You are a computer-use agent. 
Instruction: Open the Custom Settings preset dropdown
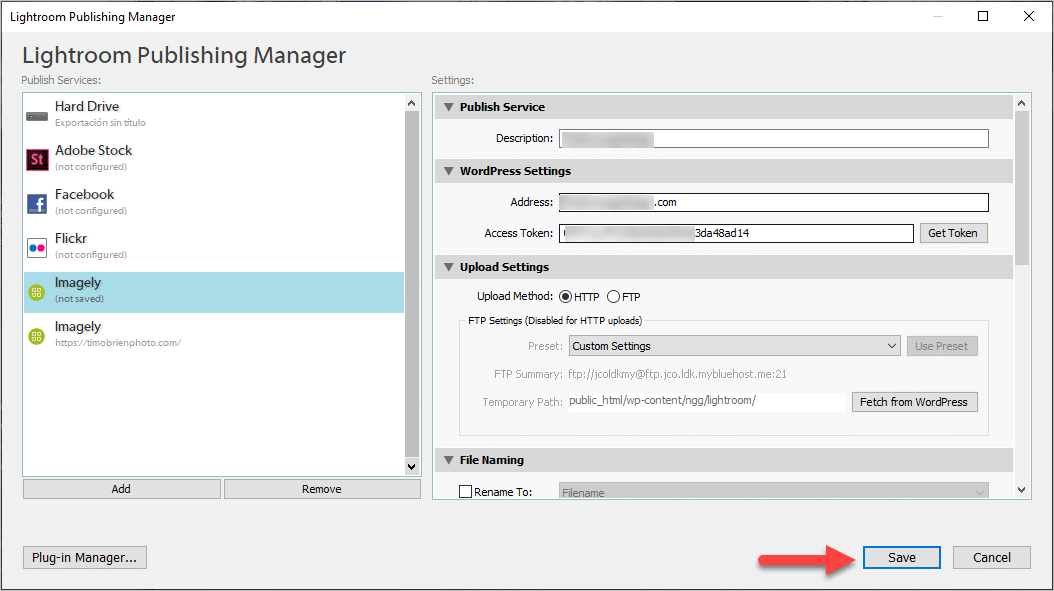(x=735, y=346)
